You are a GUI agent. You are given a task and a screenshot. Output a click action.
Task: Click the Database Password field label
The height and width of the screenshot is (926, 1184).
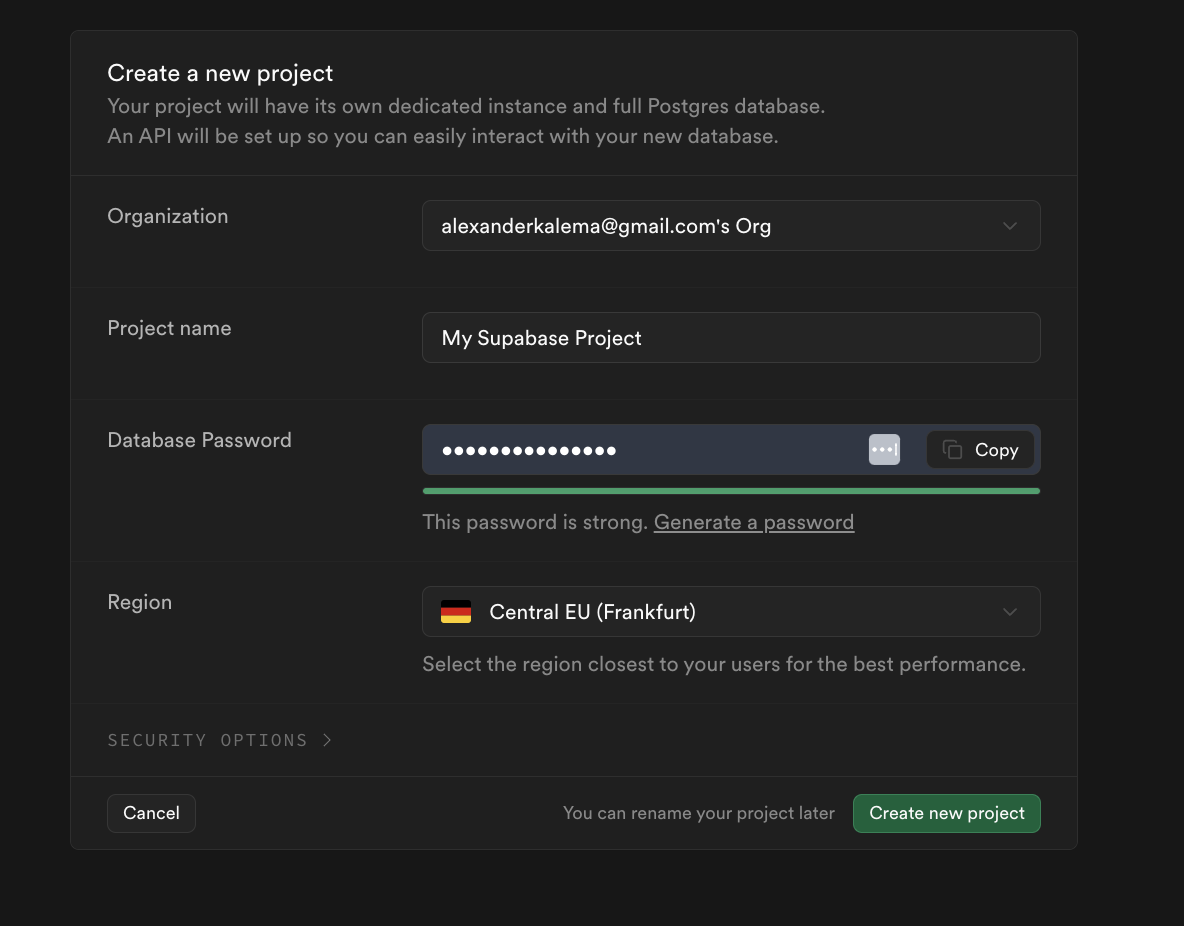pos(199,440)
